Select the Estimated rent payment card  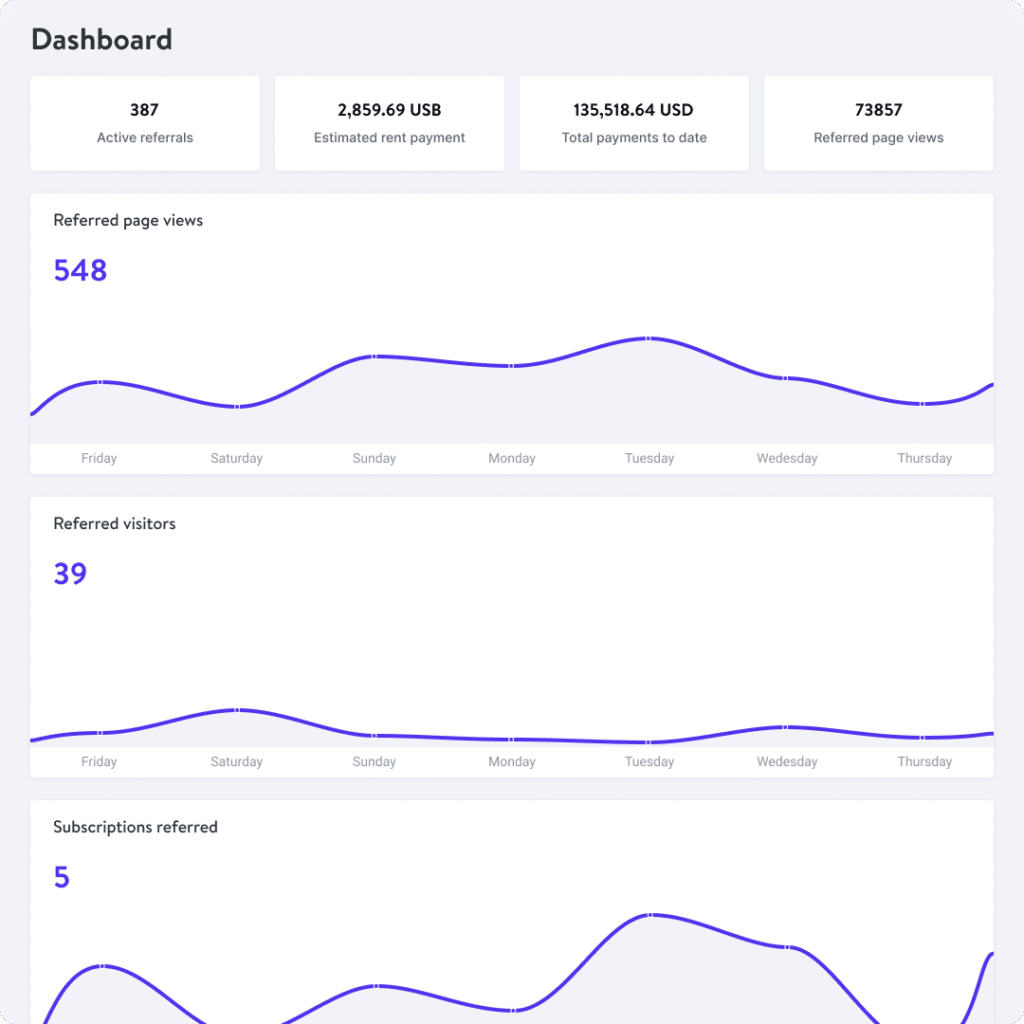point(389,122)
